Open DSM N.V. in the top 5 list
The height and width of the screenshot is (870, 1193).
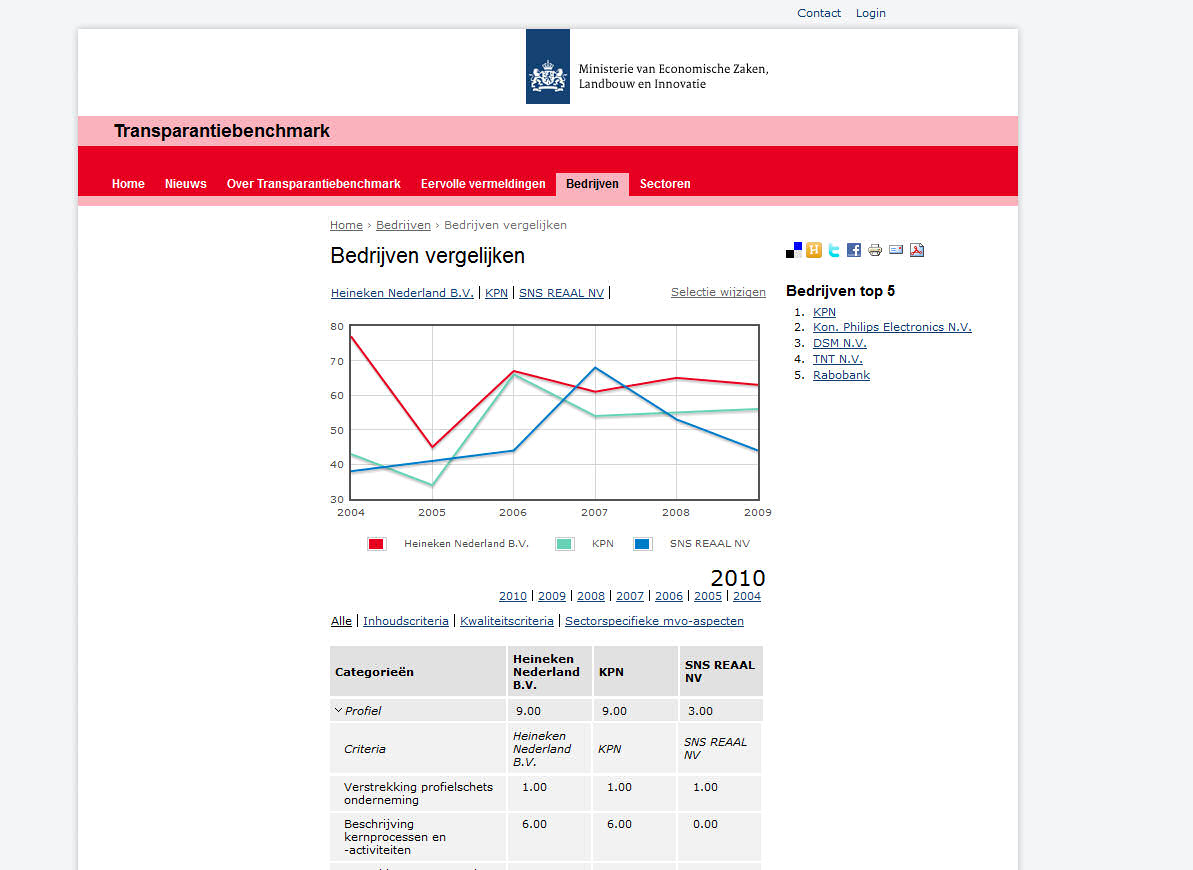pos(839,343)
